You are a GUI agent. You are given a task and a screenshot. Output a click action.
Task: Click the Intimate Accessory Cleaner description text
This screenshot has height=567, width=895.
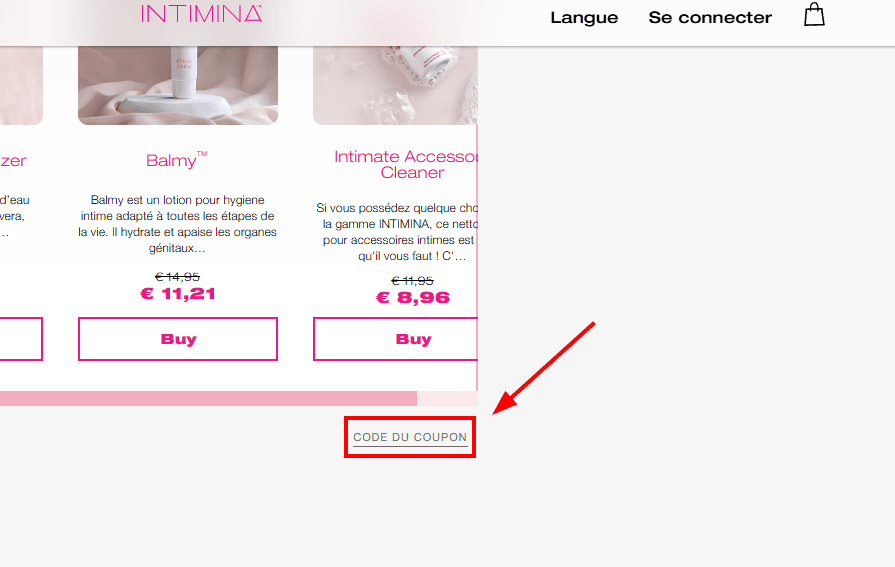point(397,232)
